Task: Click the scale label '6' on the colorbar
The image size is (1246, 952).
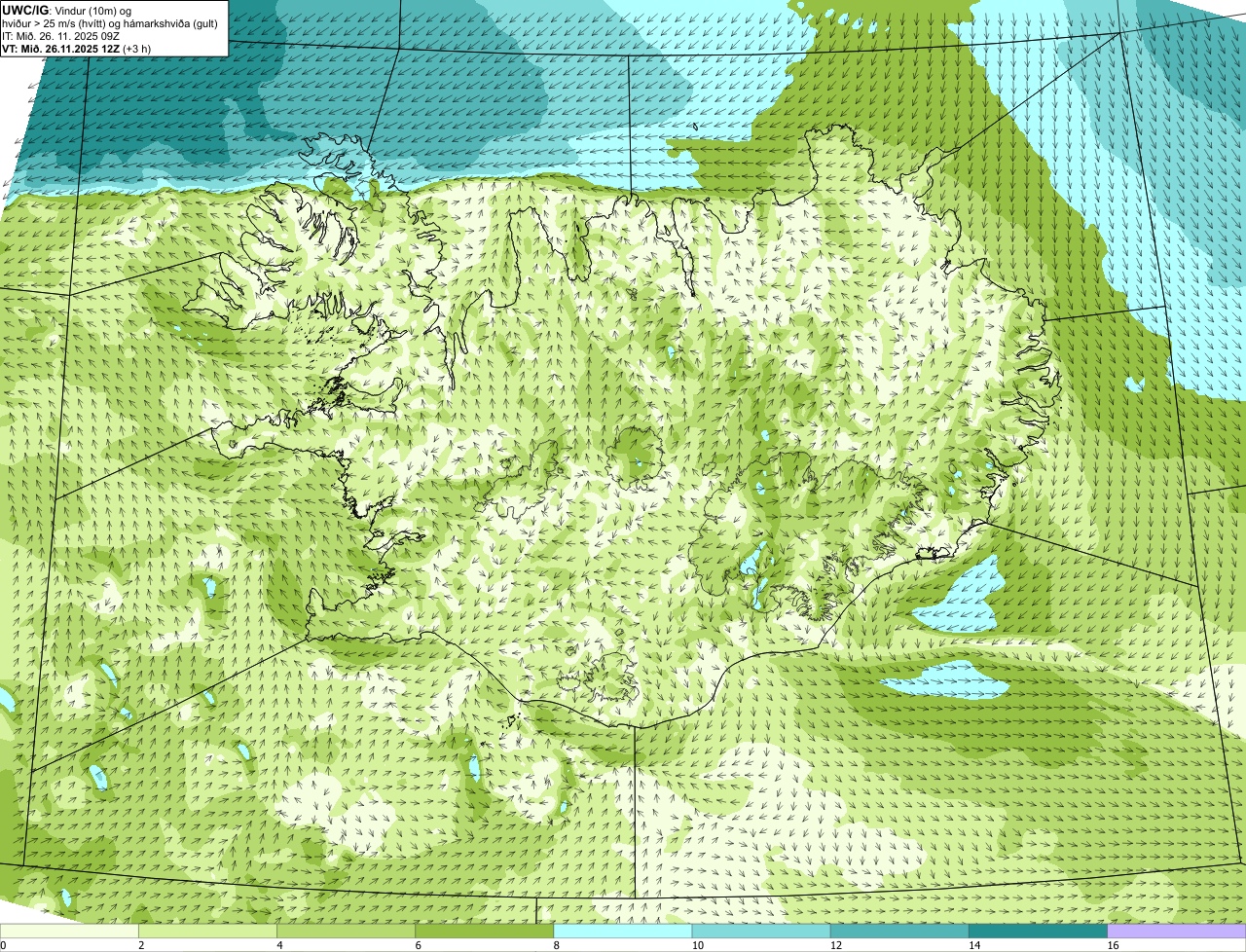Action: coord(418,945)
